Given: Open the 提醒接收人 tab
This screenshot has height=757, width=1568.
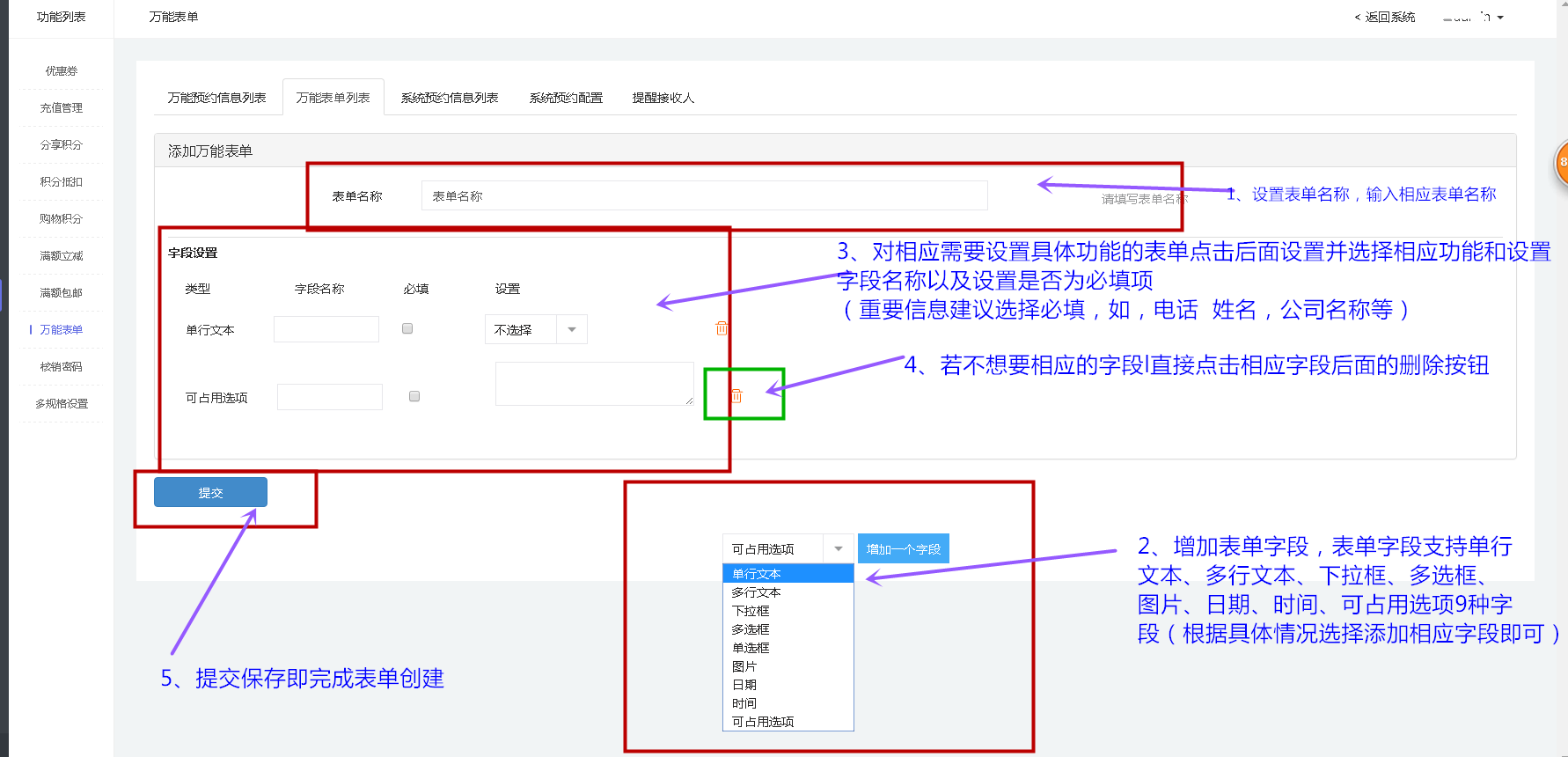Looking at the screenshot, I should [663, 98].
